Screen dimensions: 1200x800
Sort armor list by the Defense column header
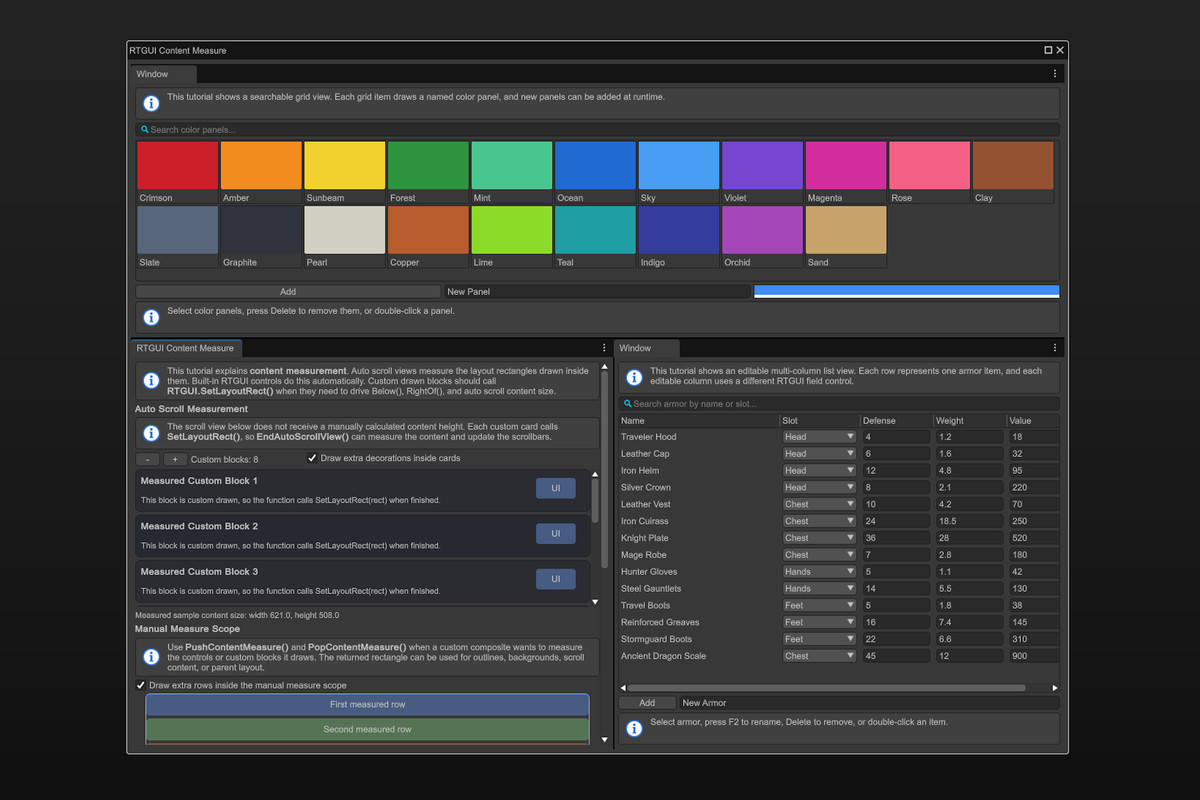896,421
